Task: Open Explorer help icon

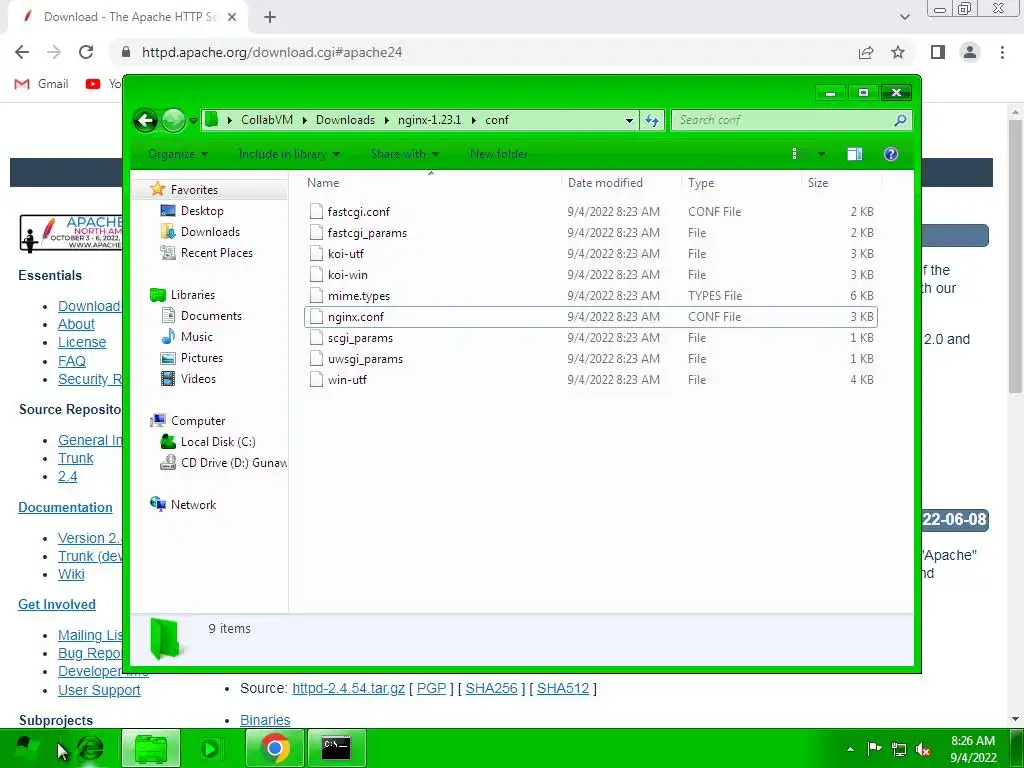Action: point(891,154)
